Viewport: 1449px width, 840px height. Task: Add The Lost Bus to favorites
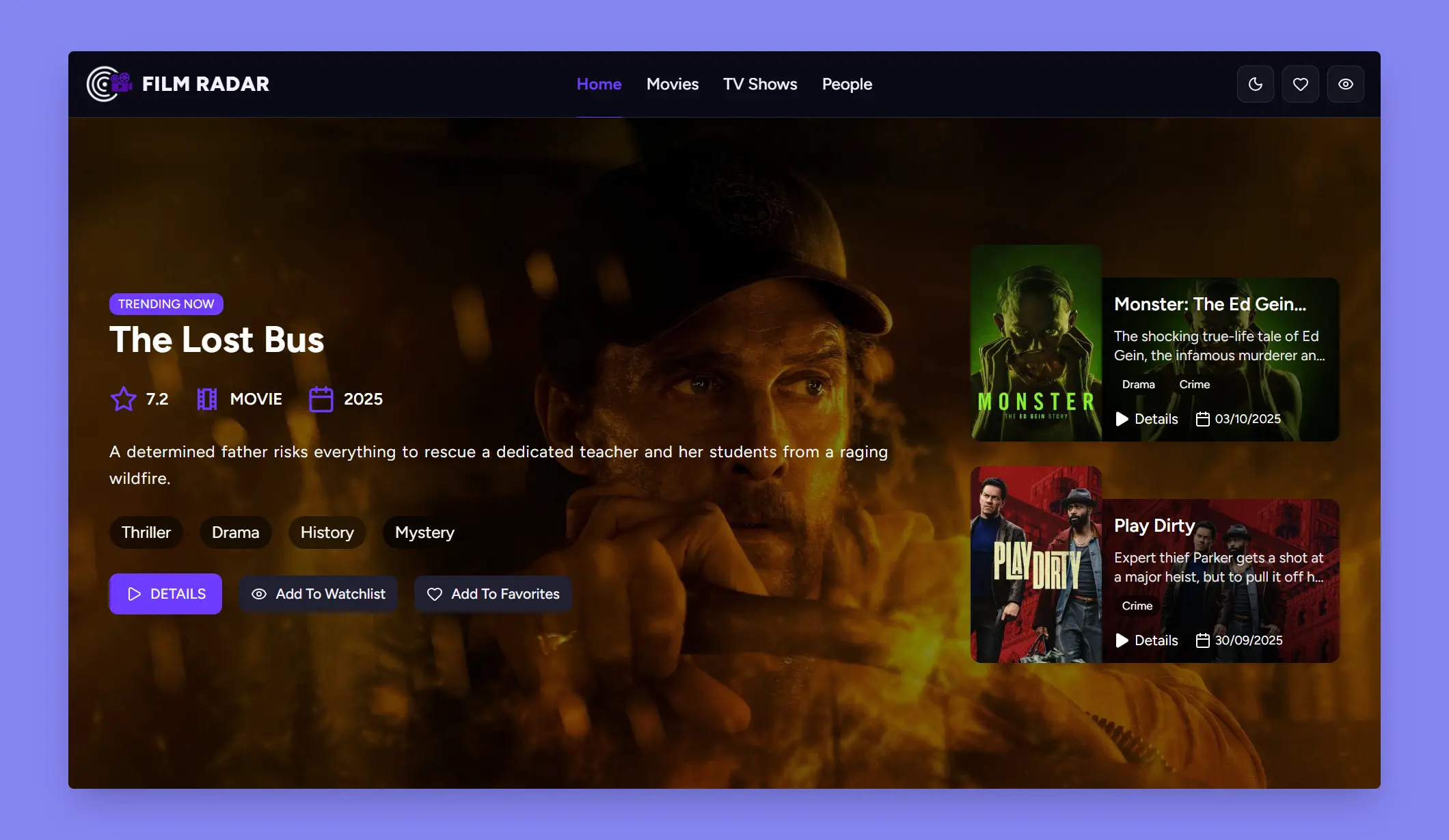492,594
